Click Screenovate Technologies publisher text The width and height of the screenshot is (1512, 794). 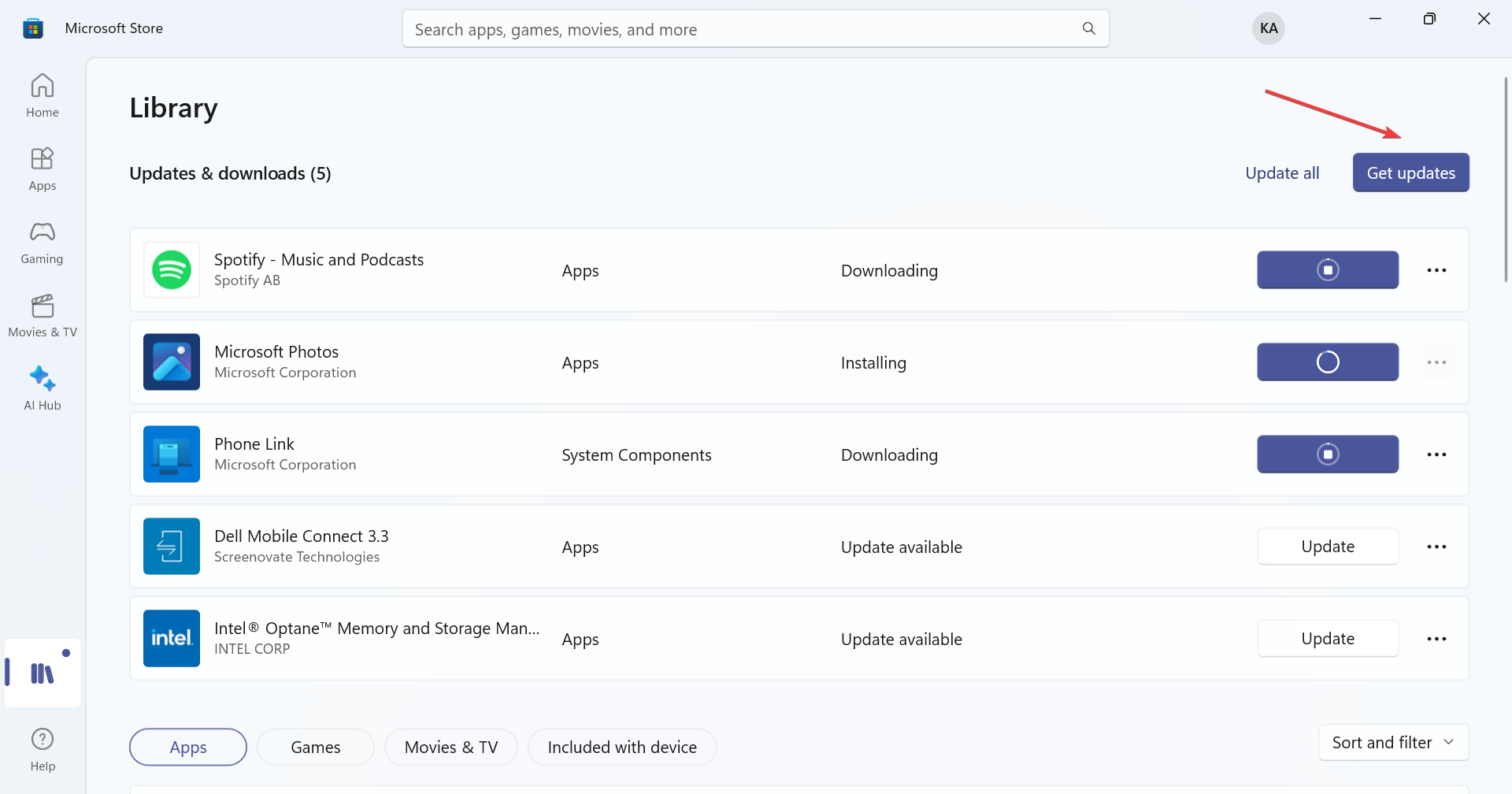pos(297,557)
